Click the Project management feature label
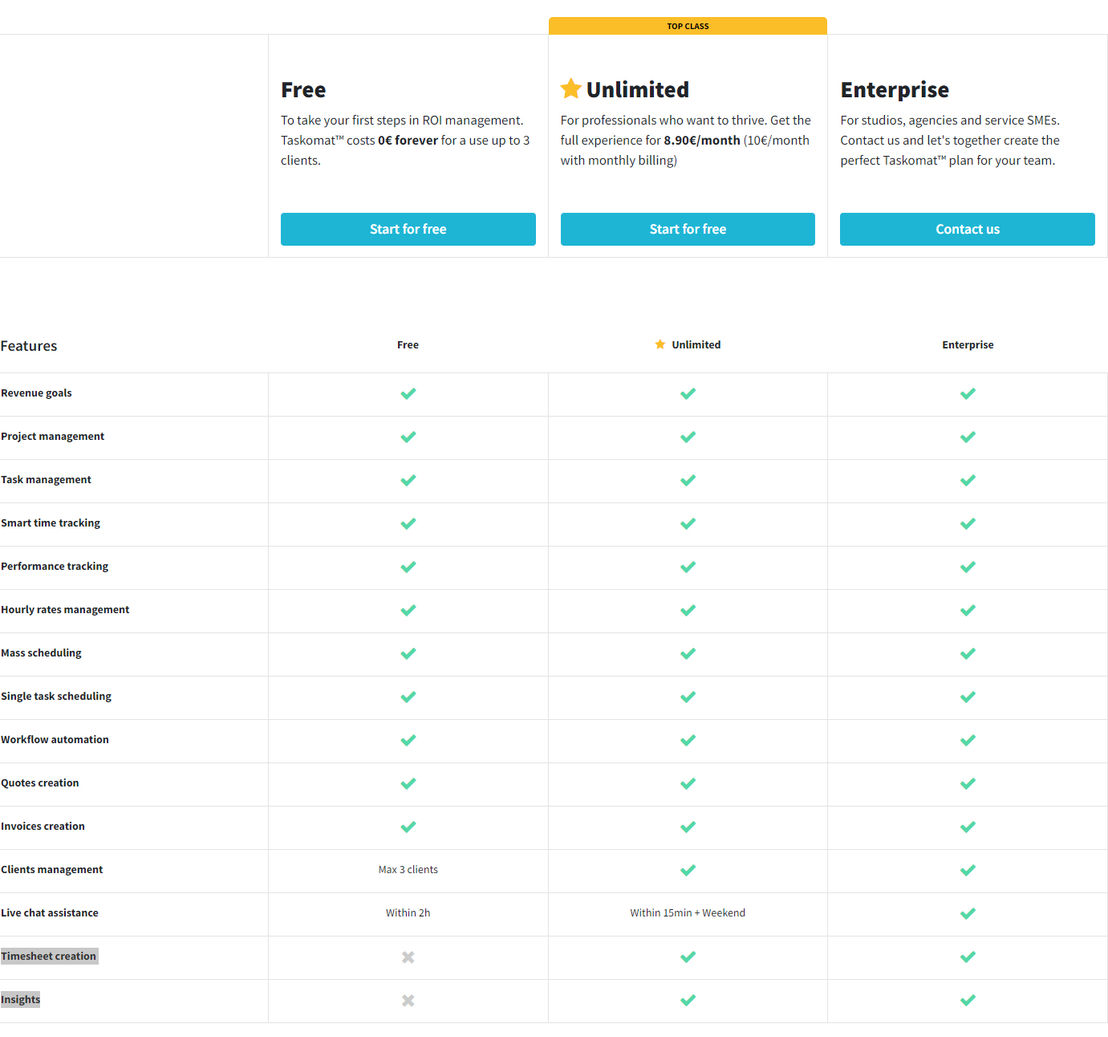Viewport: 1108px width, 1037px height. 52,437
